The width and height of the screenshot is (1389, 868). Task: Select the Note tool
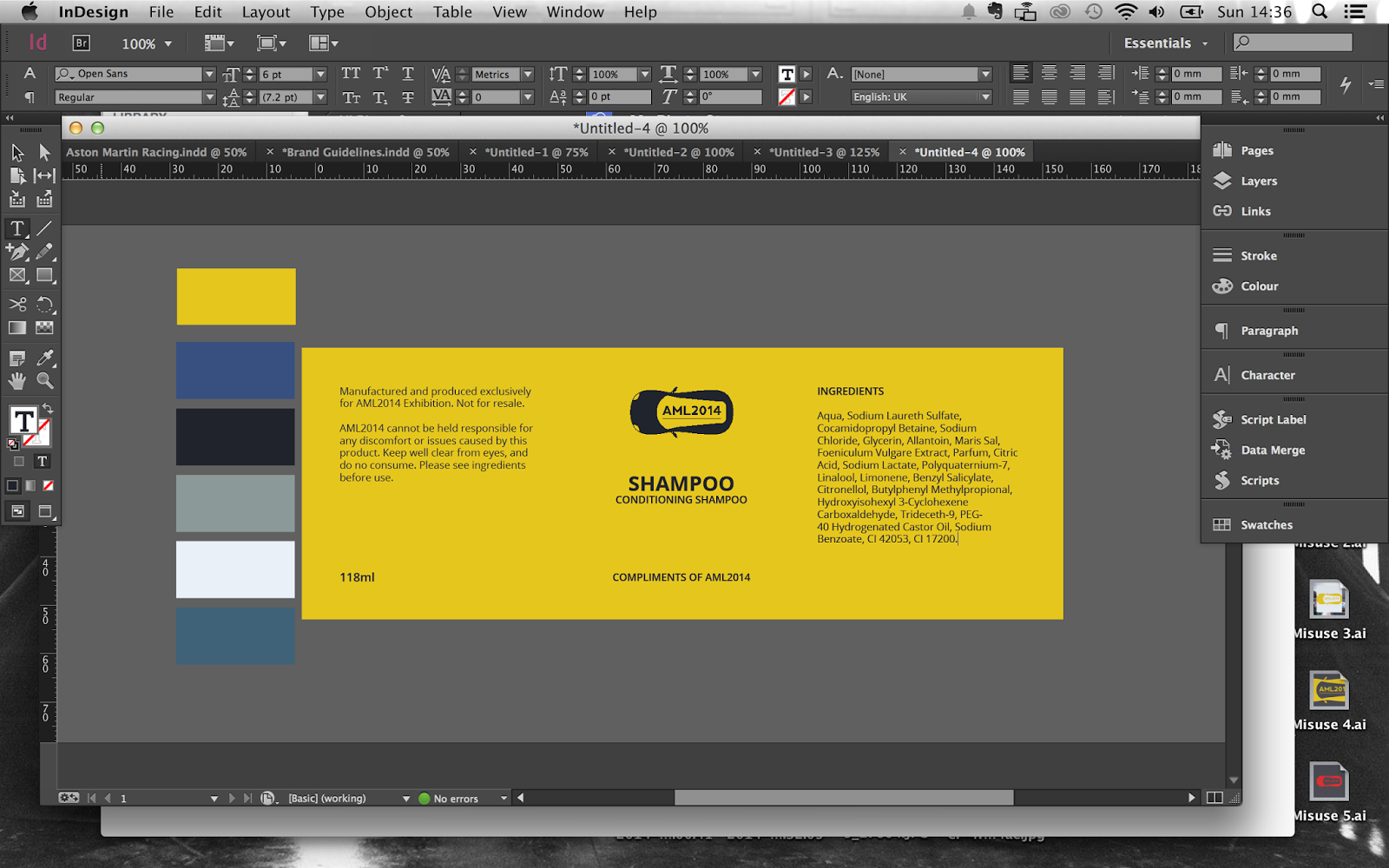coord(17,358)
